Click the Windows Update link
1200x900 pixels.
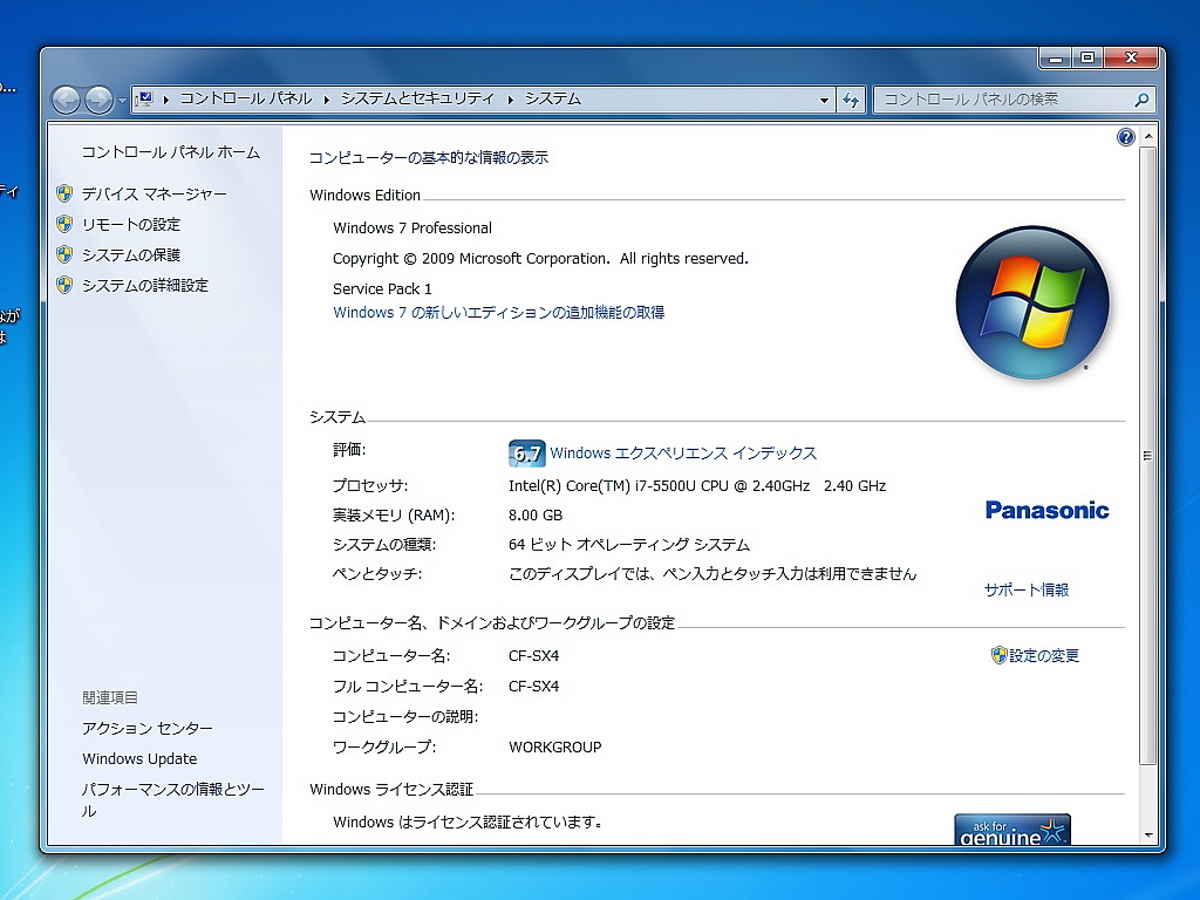point(139,759)
